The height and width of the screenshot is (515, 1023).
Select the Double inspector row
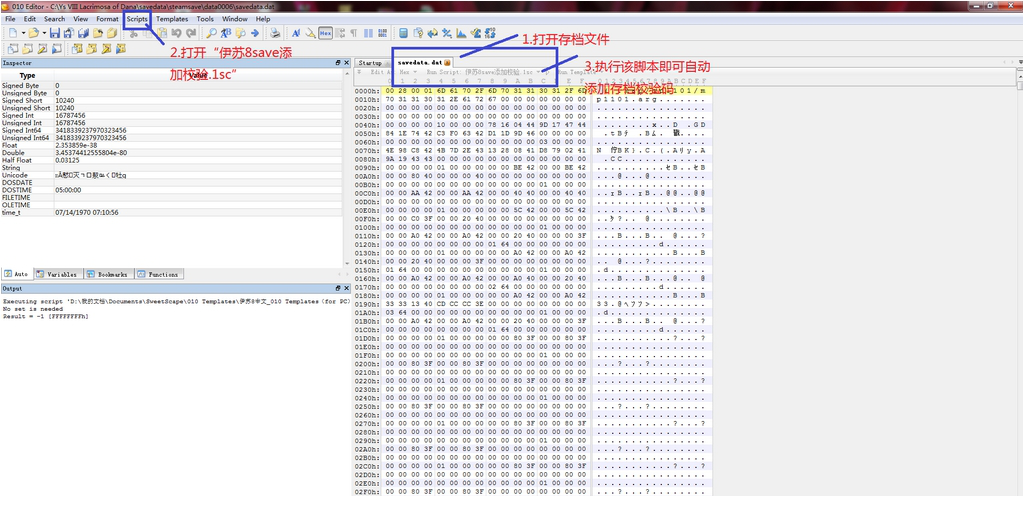pyautogui.click(x=171, y=152)
